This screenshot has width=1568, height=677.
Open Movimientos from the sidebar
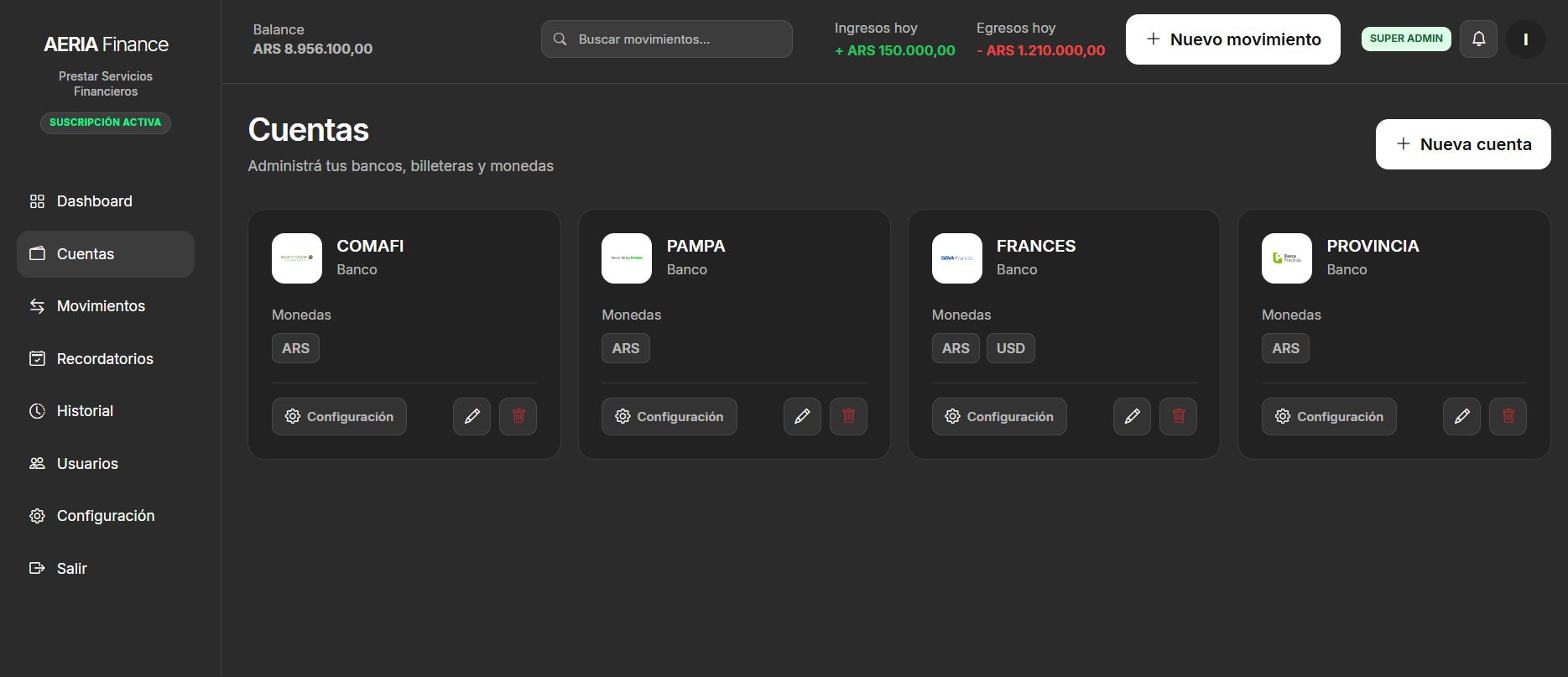click(106, 306)
